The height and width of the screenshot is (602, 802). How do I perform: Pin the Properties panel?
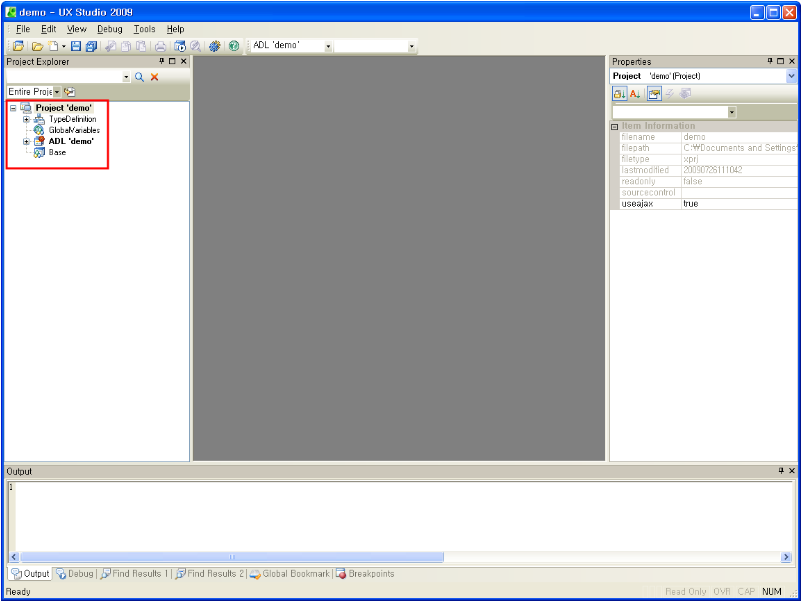770,61
